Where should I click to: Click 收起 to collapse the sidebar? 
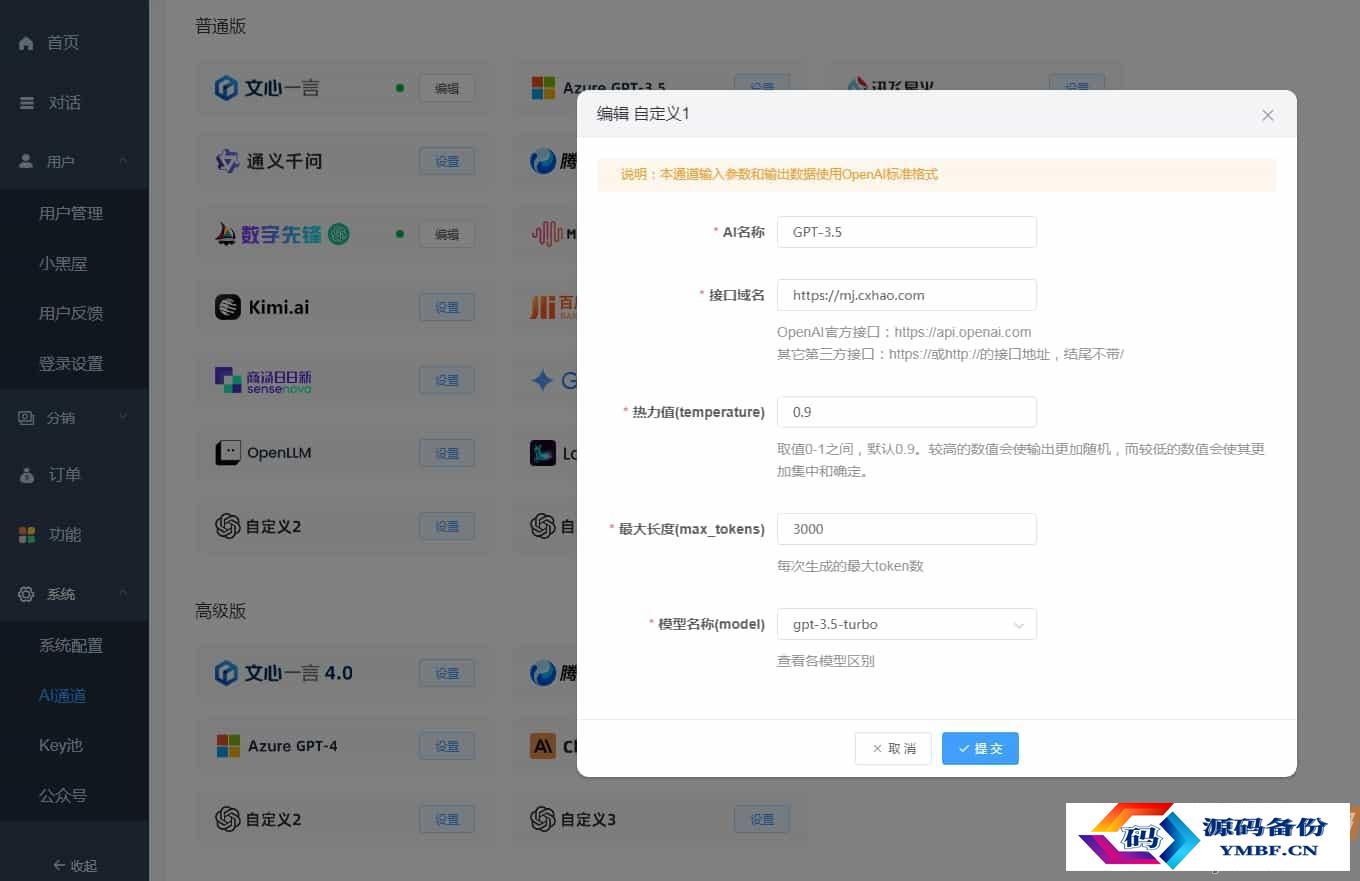coord(75,866)
